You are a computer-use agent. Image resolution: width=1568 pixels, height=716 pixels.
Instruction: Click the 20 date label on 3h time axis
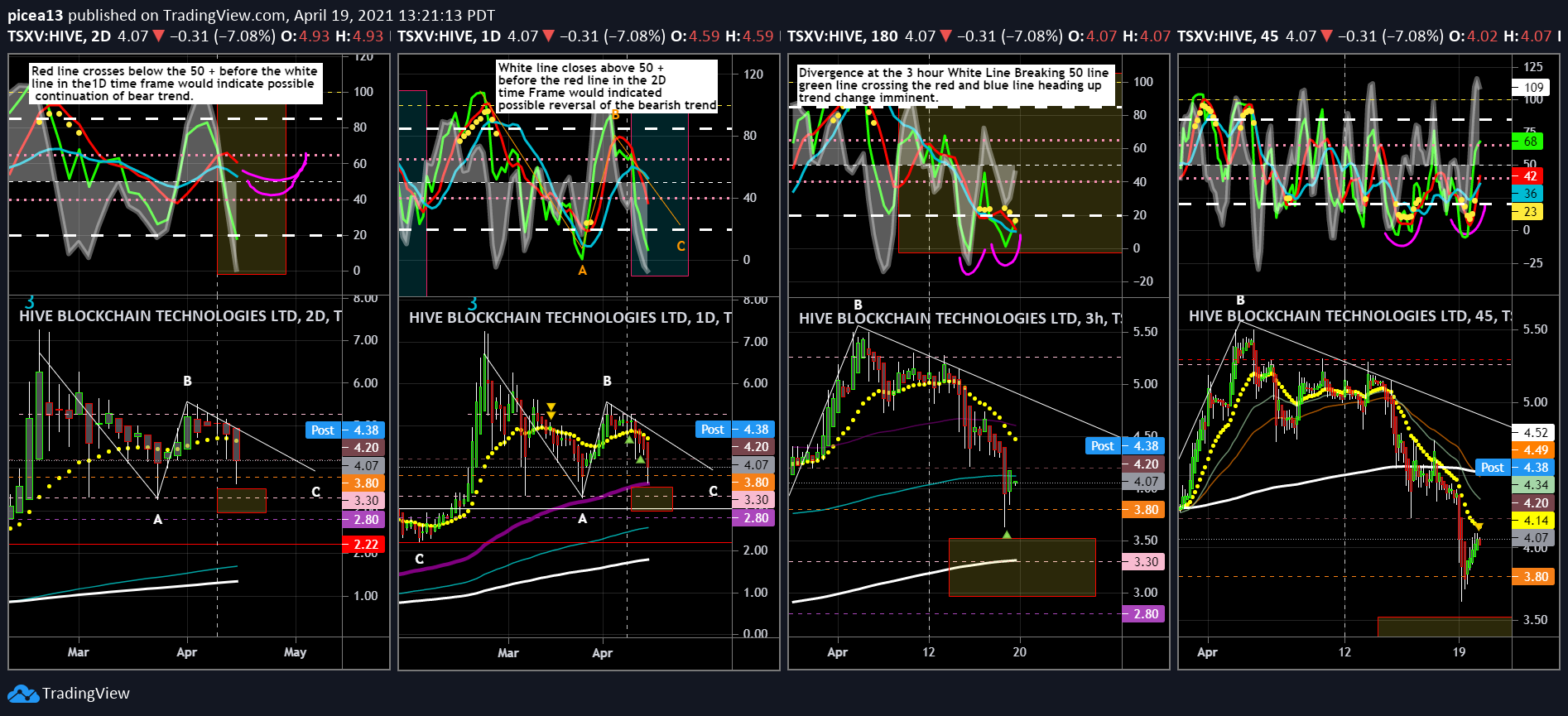[1020, 652]
